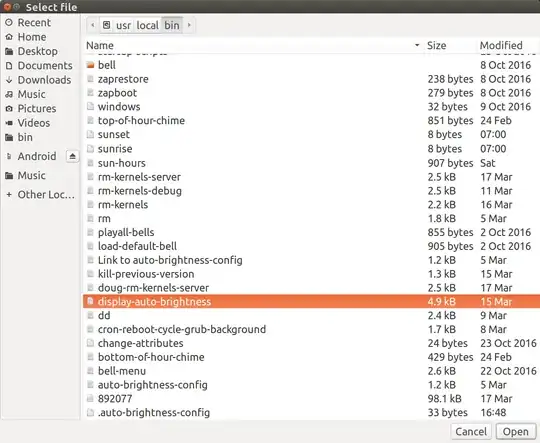Cancel the file selection dialog
The image size is (540, 443).
point(471,432)
